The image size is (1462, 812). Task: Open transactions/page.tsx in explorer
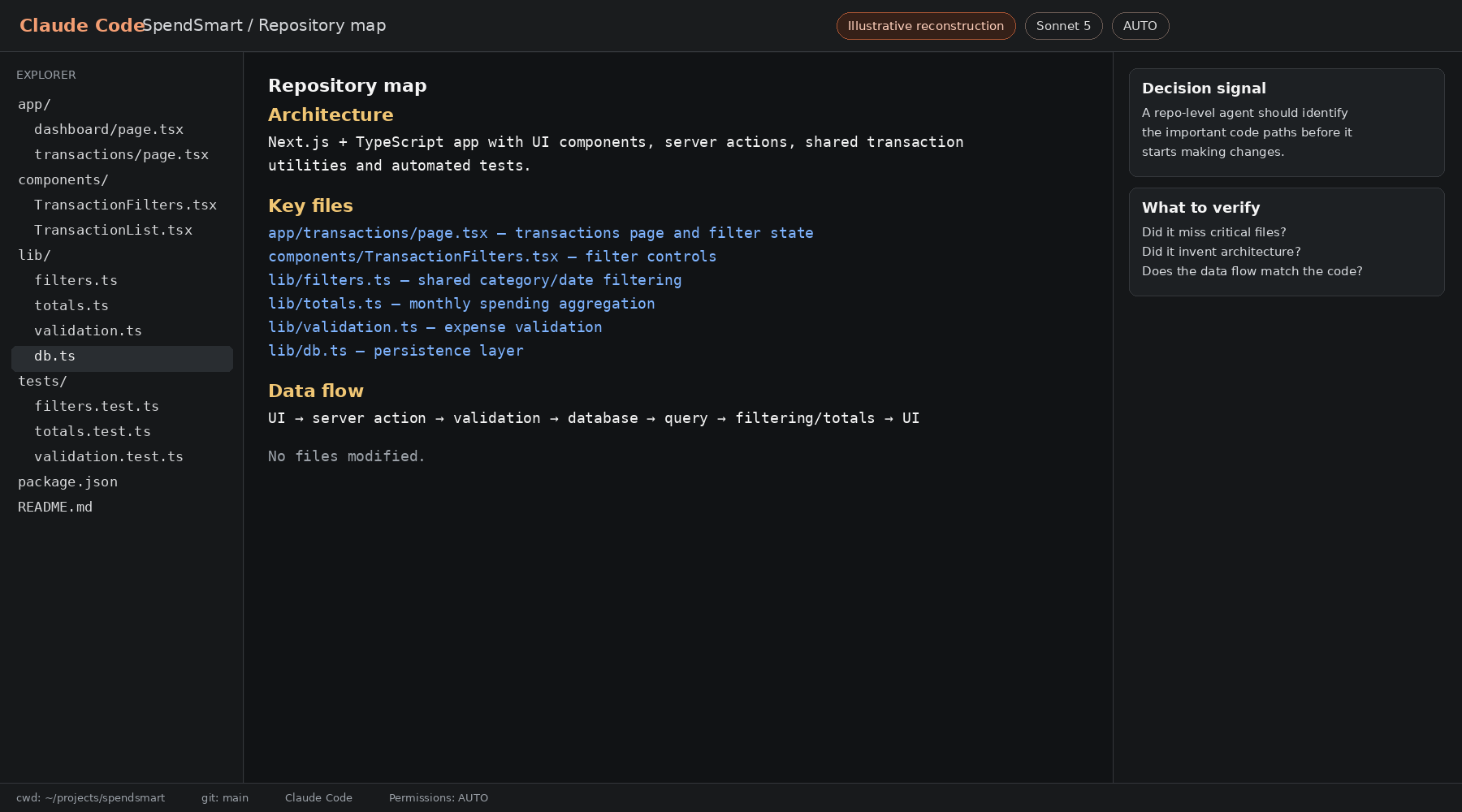click(122, 155)
